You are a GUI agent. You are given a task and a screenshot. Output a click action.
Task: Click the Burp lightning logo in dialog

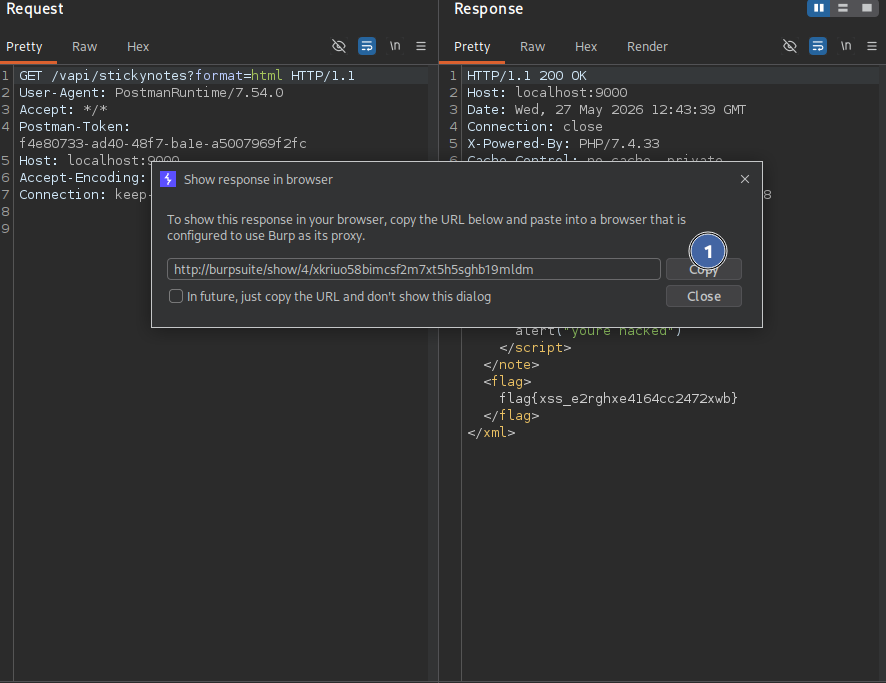click(168, 179)
